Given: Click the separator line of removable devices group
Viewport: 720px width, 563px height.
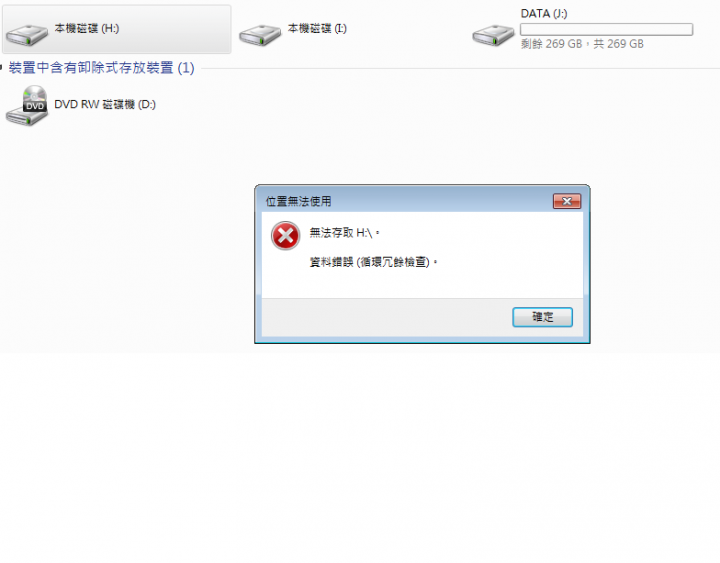Looking at the screenshot, I should pyautogui.click(x=460, y=68).
